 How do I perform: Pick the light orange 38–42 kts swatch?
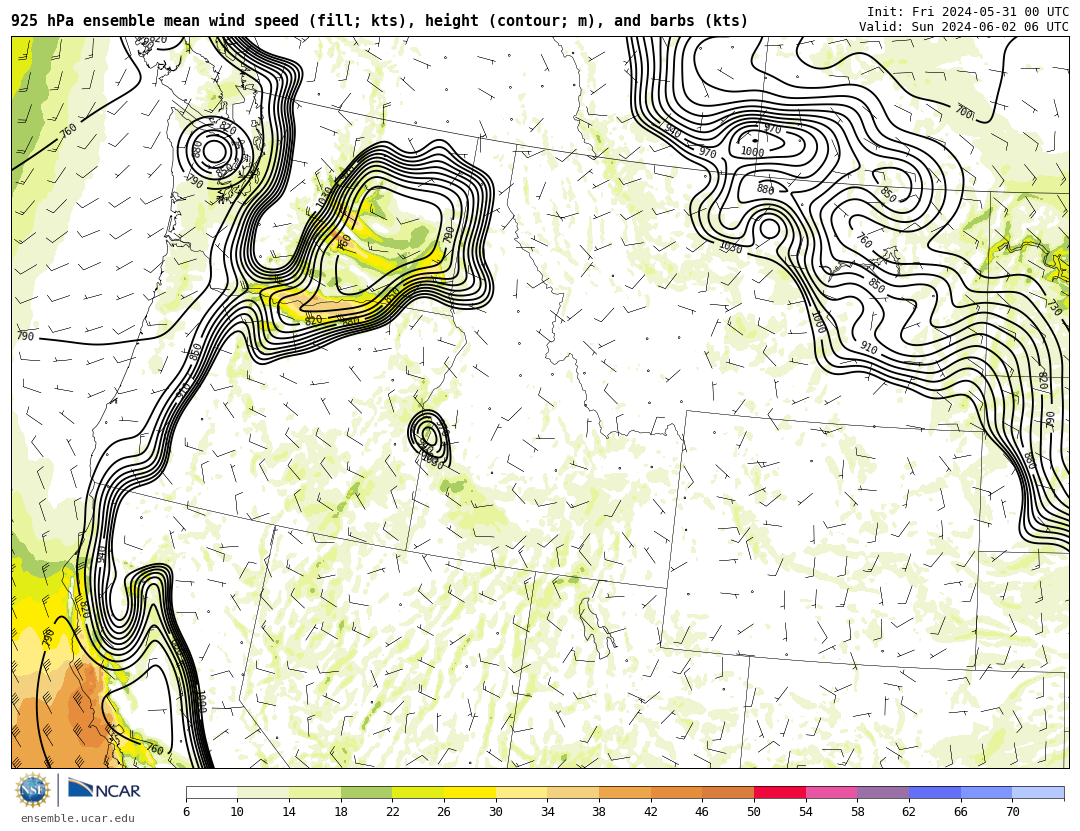point(625,792)
